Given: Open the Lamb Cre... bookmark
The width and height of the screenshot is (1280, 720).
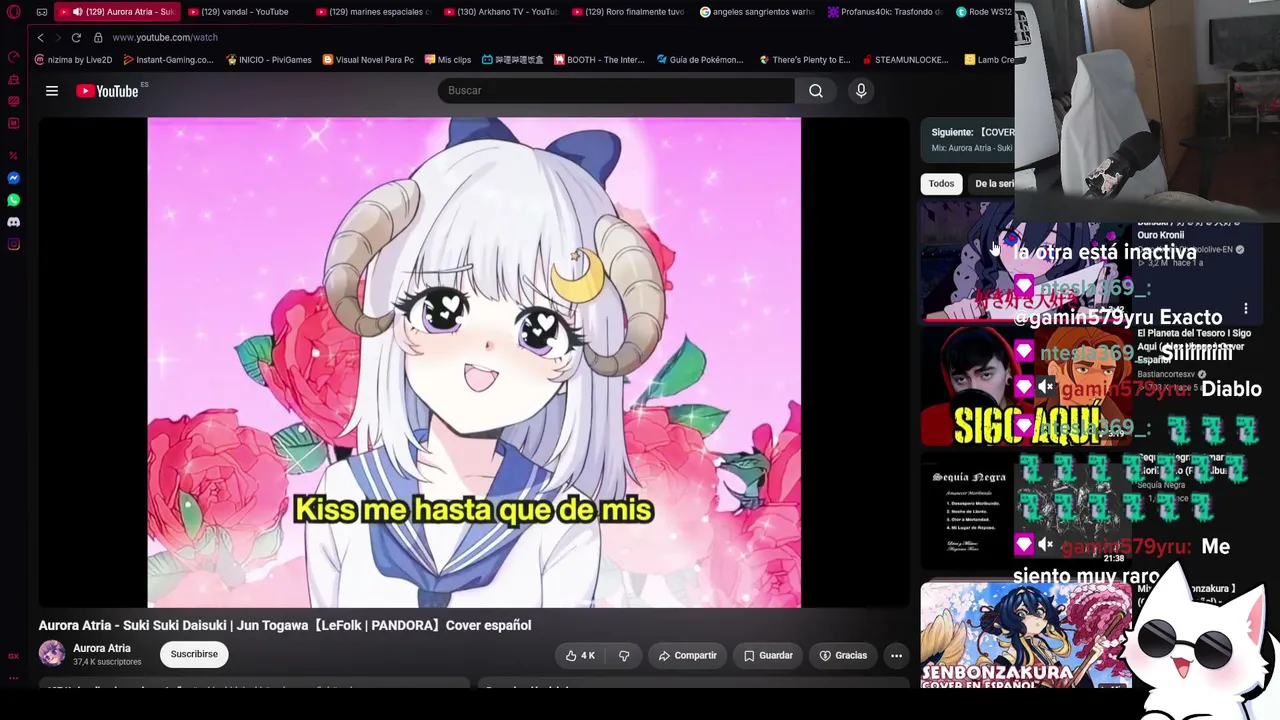Looking at the screenshot, I should pyautogui.click(x=989, y=60).
